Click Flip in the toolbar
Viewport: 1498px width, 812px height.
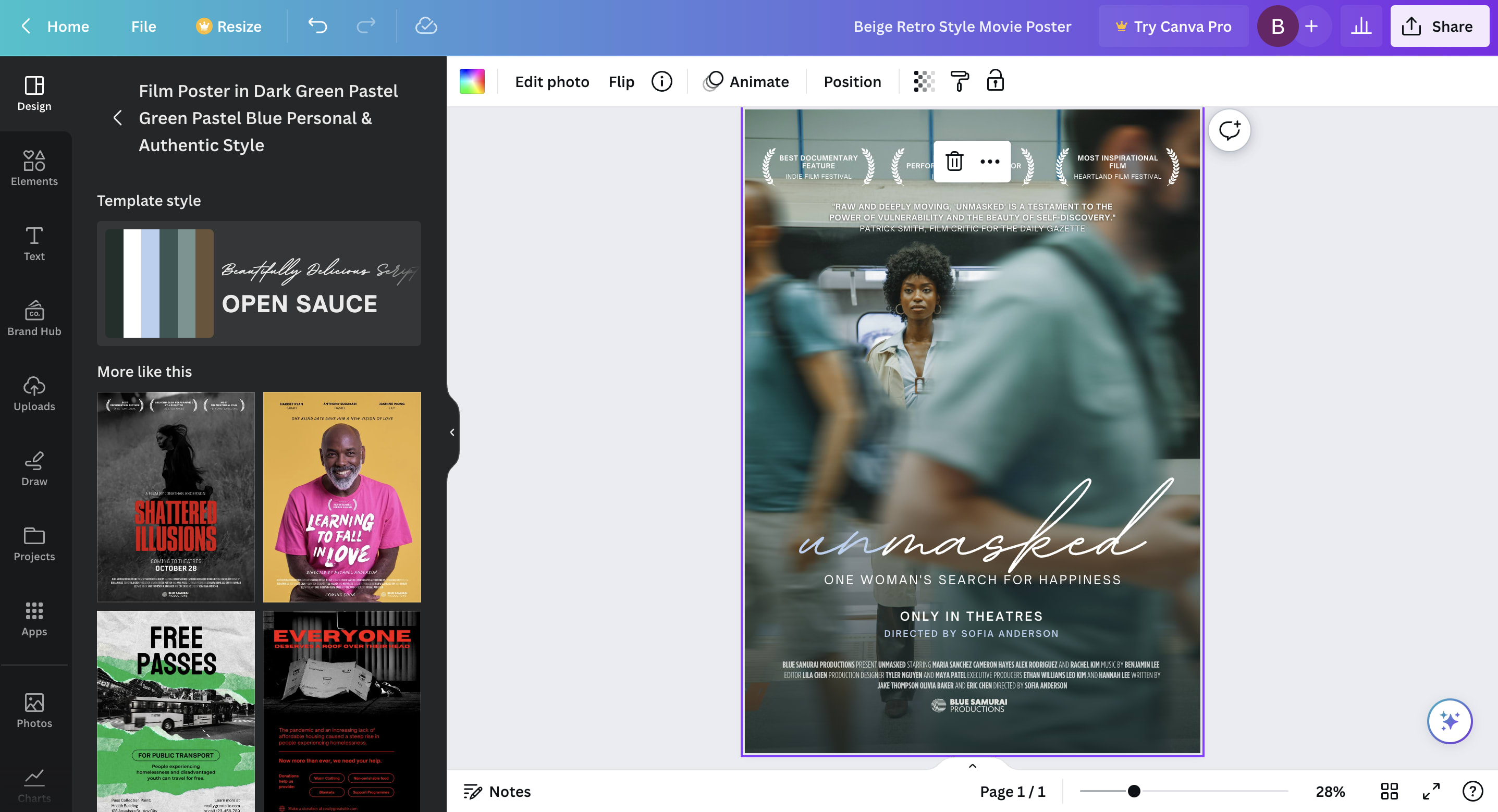tap(621, 81)
